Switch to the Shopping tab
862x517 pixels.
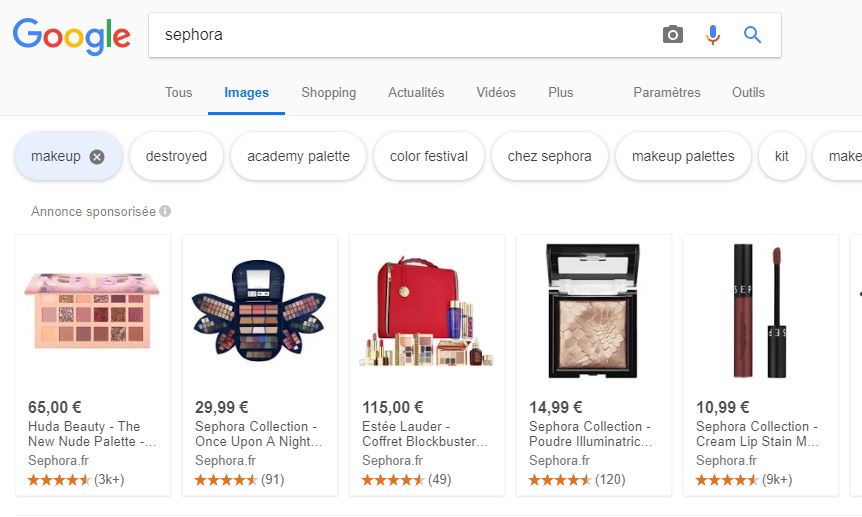328,92
